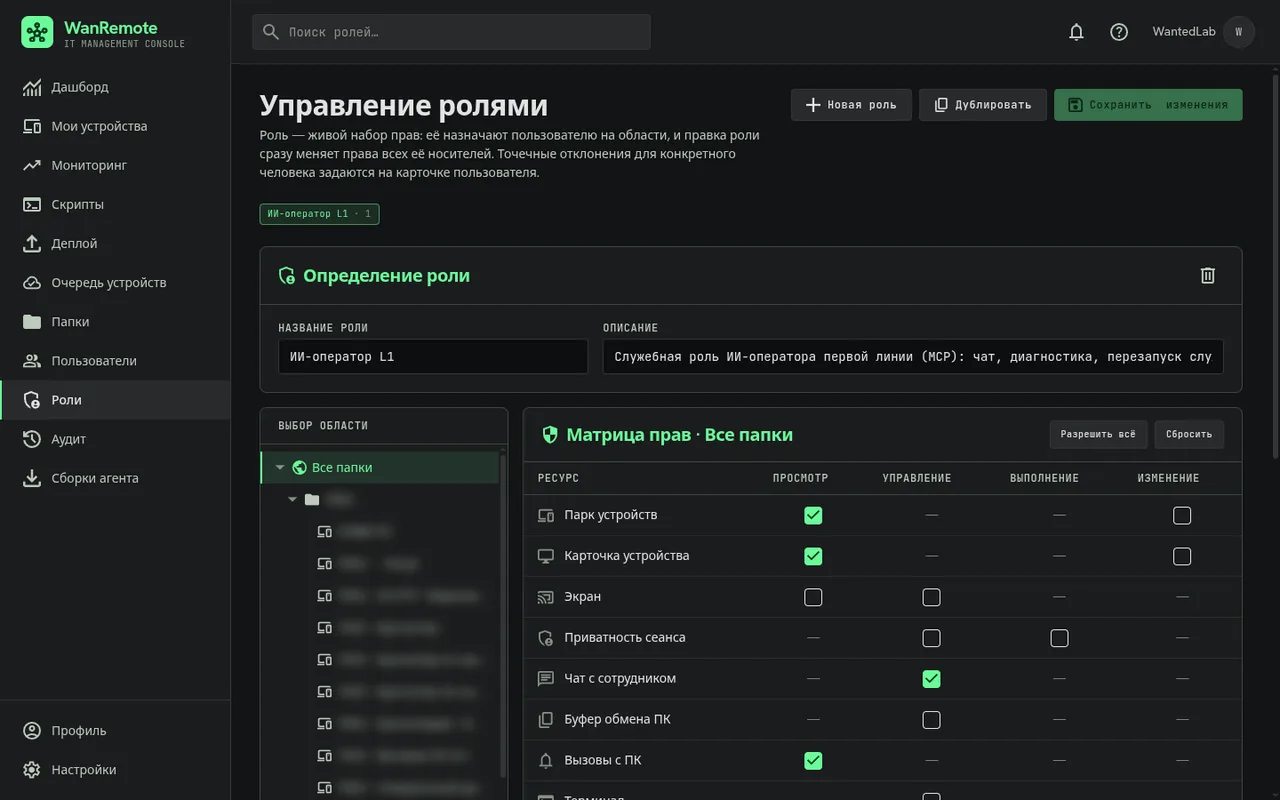Delete role using trash icon
The image size is (1280, 800).
coord(1208,275)
